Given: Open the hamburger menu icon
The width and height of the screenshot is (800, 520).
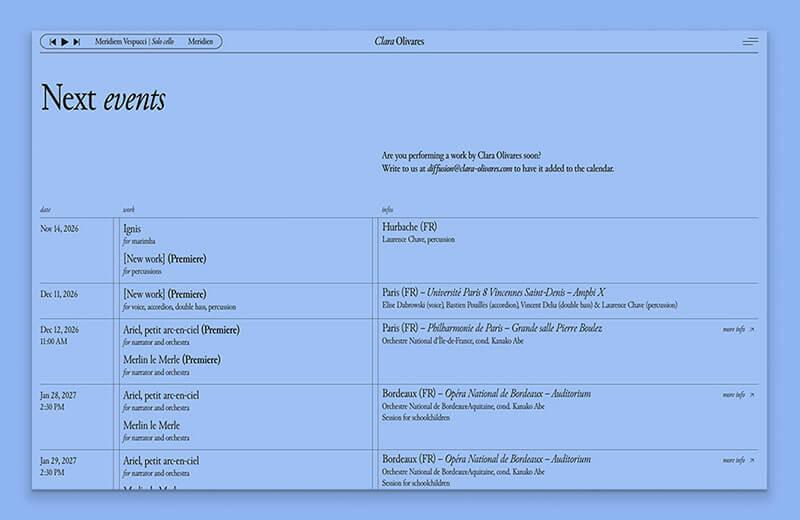Looking at the screenshot, I should (750, 41).
